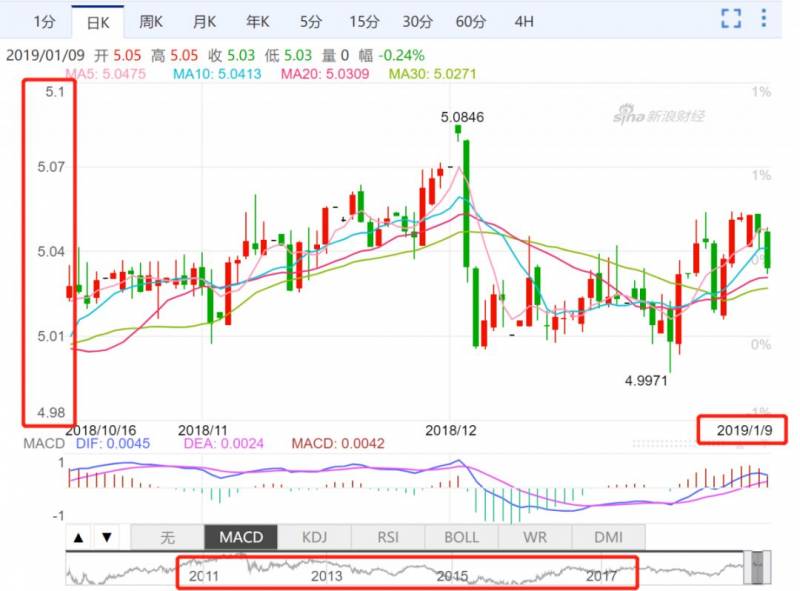The image size is (800, 591).
Task: Show the 年K yearly chart
Action: [x=258, y=21]
